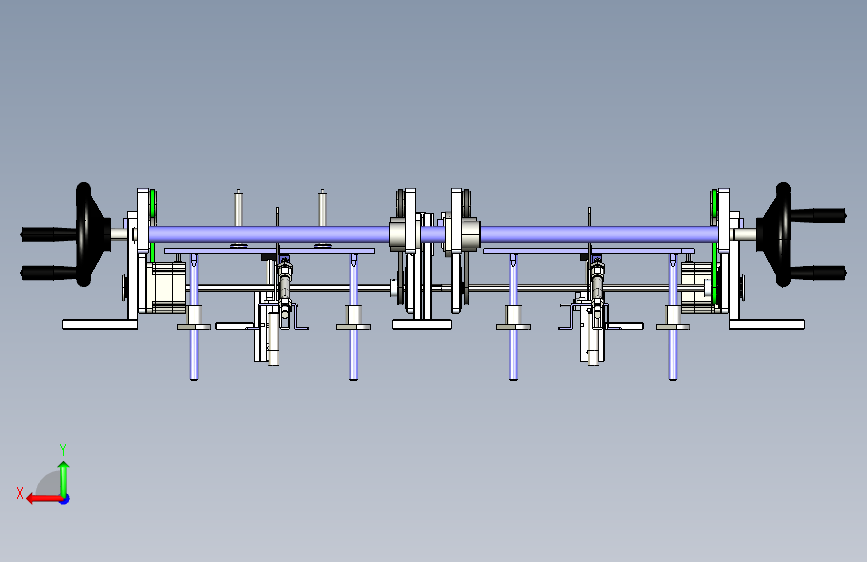Select the "X" label on the orientation triad
This screenshot has width=867, height=562.
[x=20, y=493]
